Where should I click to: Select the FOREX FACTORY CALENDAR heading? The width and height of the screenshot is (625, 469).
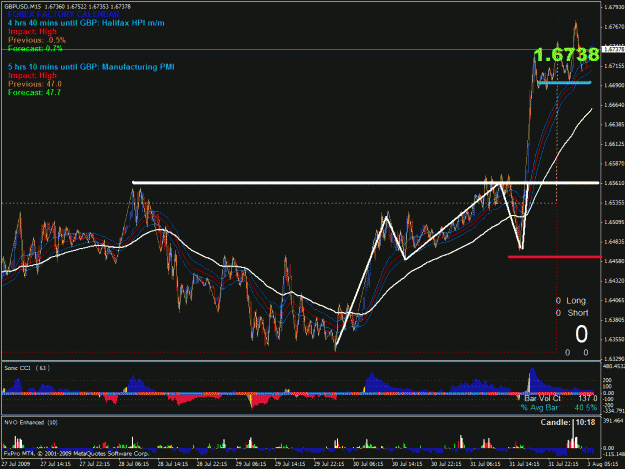pos(63,14)
